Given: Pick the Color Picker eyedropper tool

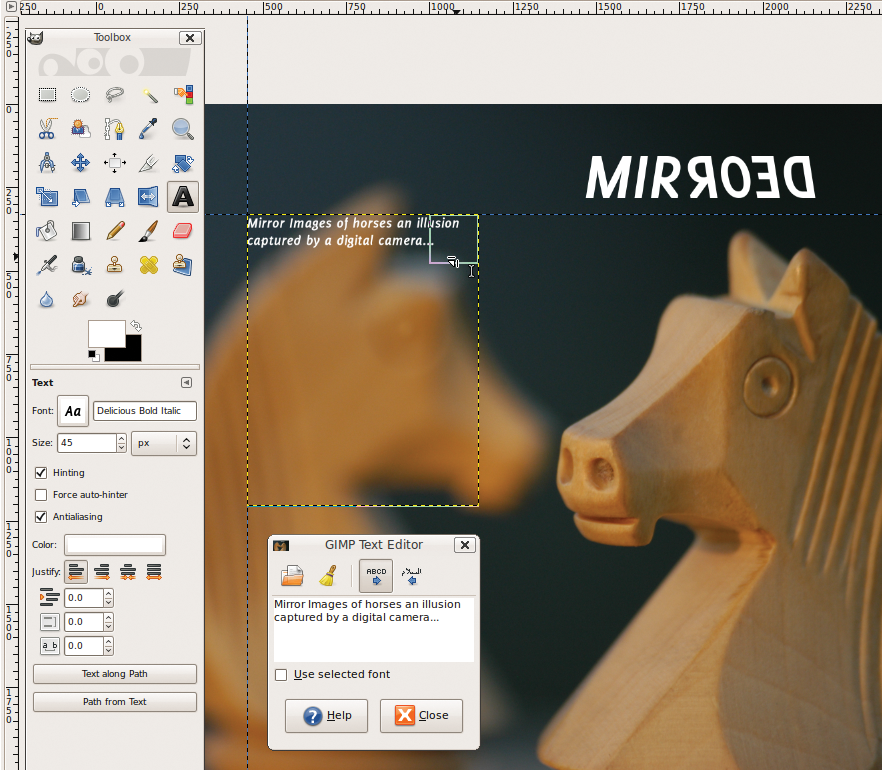Looking at the screenshot, I should pos(149,129).
